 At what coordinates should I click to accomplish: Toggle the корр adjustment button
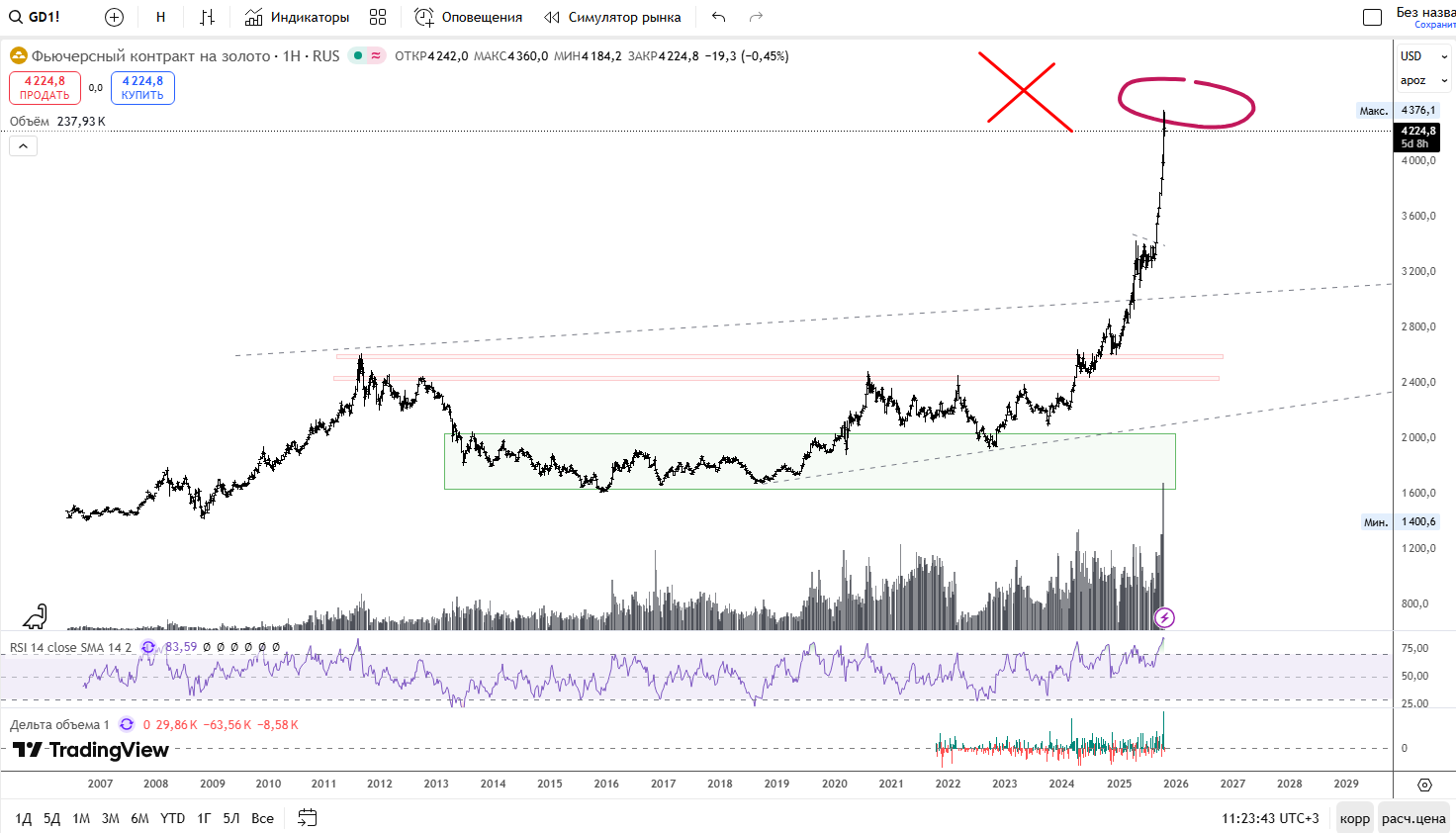1354,818
